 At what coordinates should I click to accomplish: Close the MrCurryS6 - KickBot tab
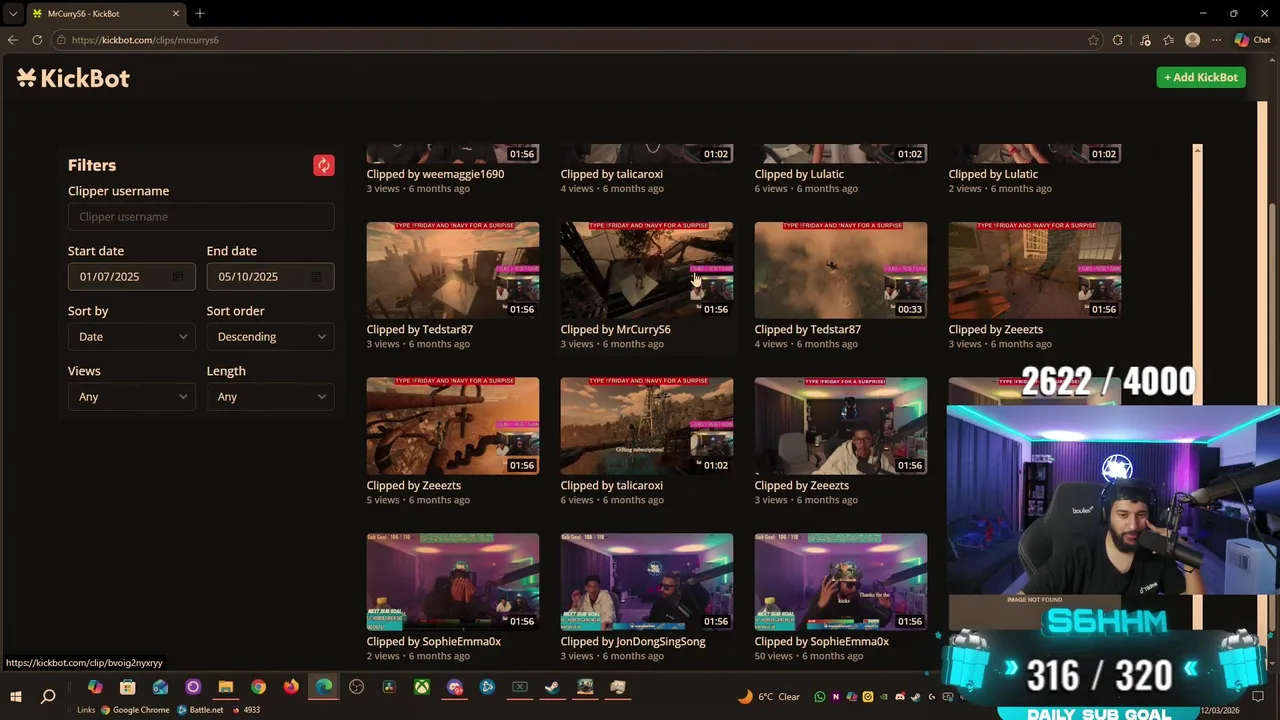[x=176, y=13]
